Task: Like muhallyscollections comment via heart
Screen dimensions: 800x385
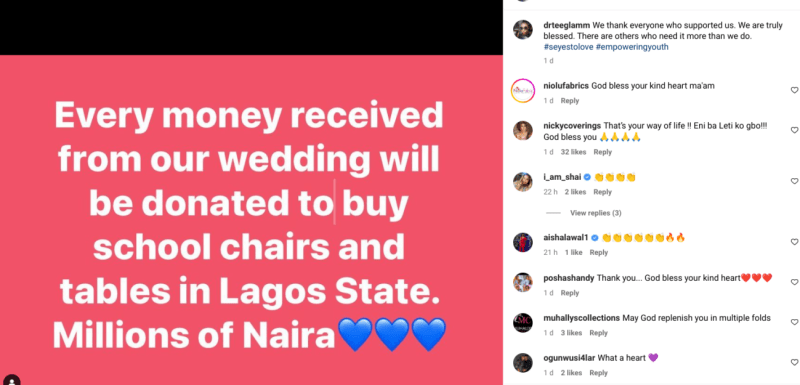Action: point(794,322)
